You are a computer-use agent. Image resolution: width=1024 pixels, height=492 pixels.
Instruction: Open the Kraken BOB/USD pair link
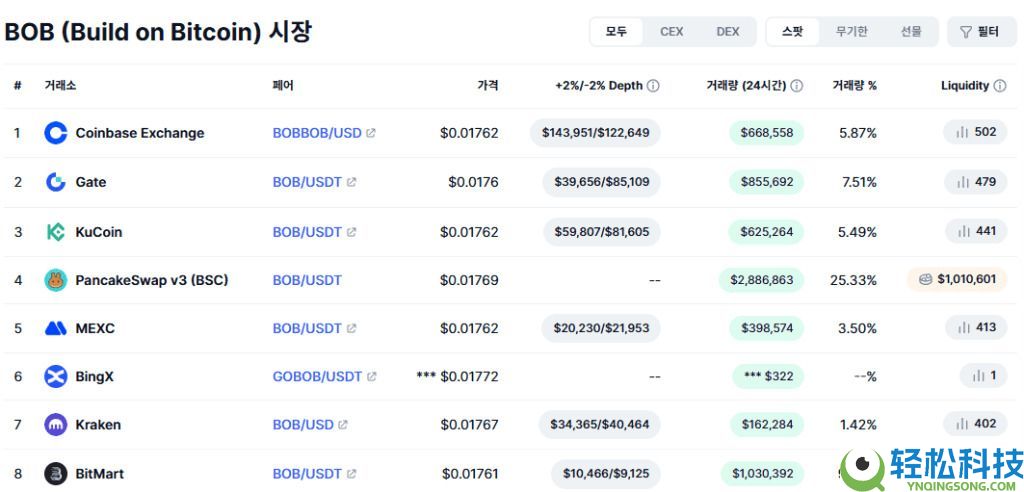point(303,424)
